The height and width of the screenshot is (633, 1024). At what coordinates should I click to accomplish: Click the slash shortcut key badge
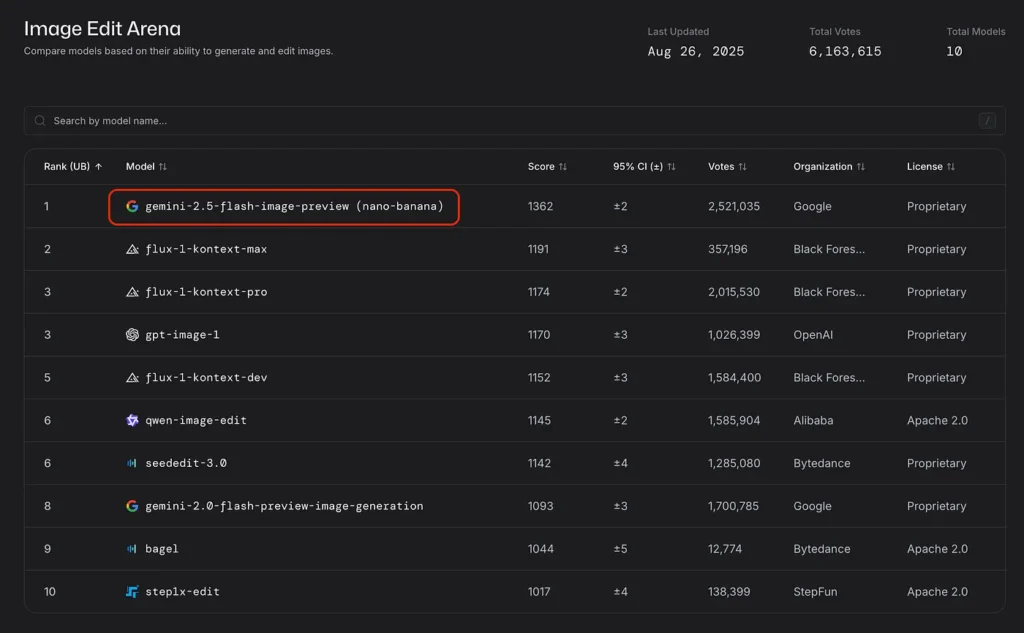987,121
